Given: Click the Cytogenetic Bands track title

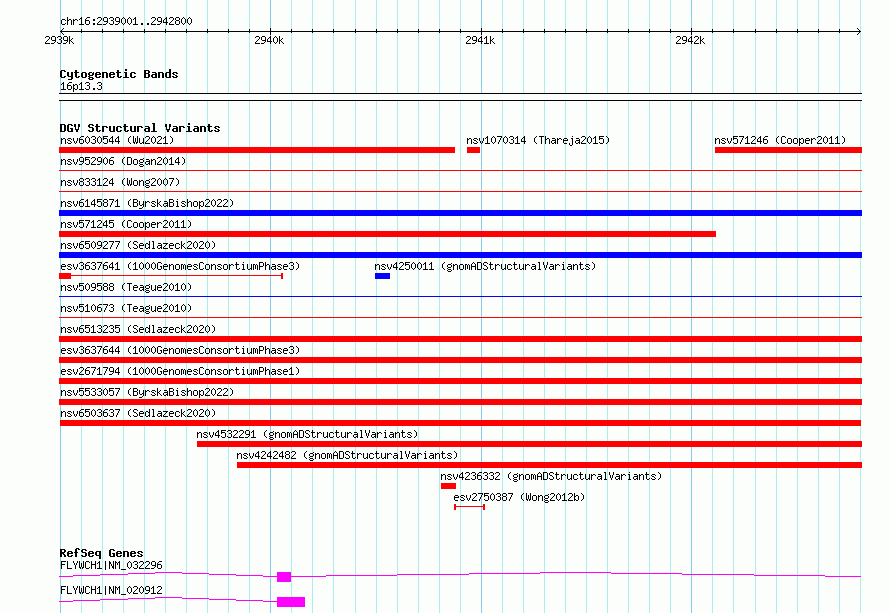Looking at the screenshot, I should (x=119, y=74).
